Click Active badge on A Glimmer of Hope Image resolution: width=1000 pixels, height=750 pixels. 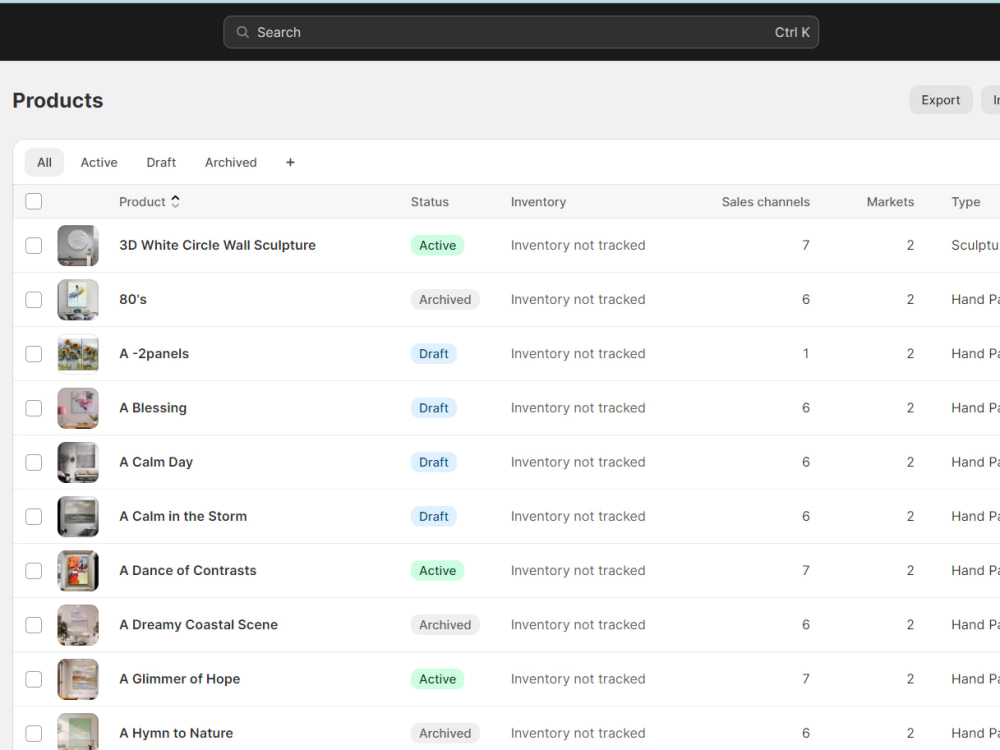438,679
